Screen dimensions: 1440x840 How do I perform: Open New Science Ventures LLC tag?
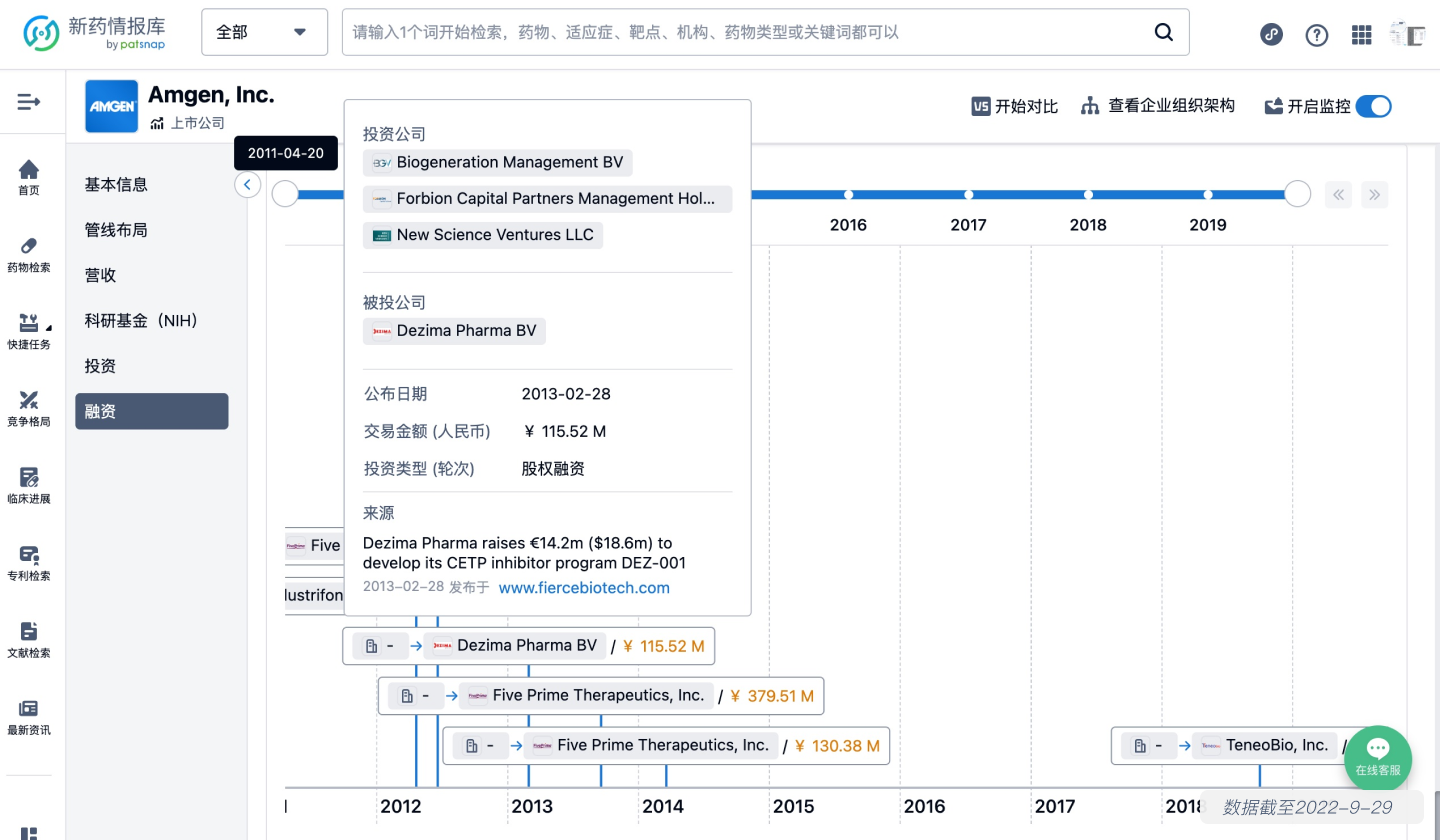pos(483,235)
